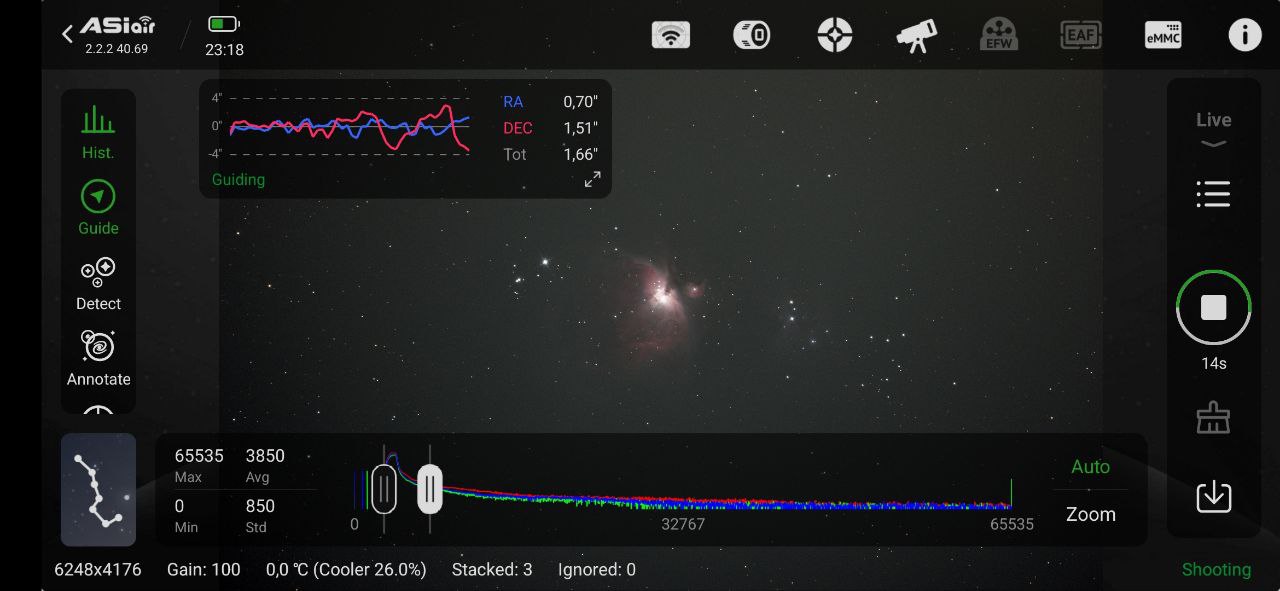Toggle the Hist. histogram panel
The image size is (1280, 591).
(98, 133)
